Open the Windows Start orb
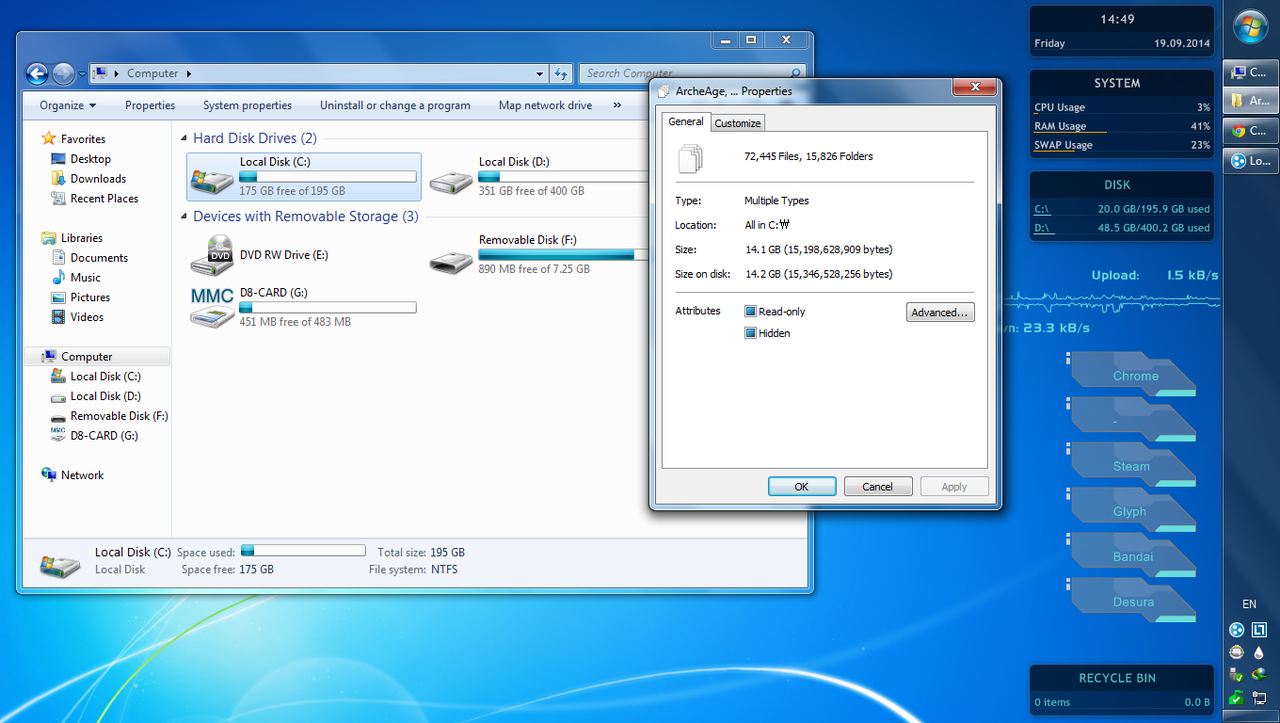Screen dimensions: 1280x723 pyautogui.click(x=1250, y=27)
